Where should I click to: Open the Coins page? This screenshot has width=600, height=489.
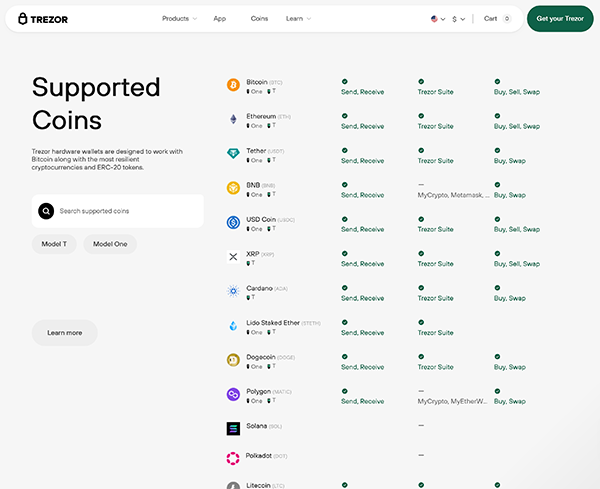[259, 18]
